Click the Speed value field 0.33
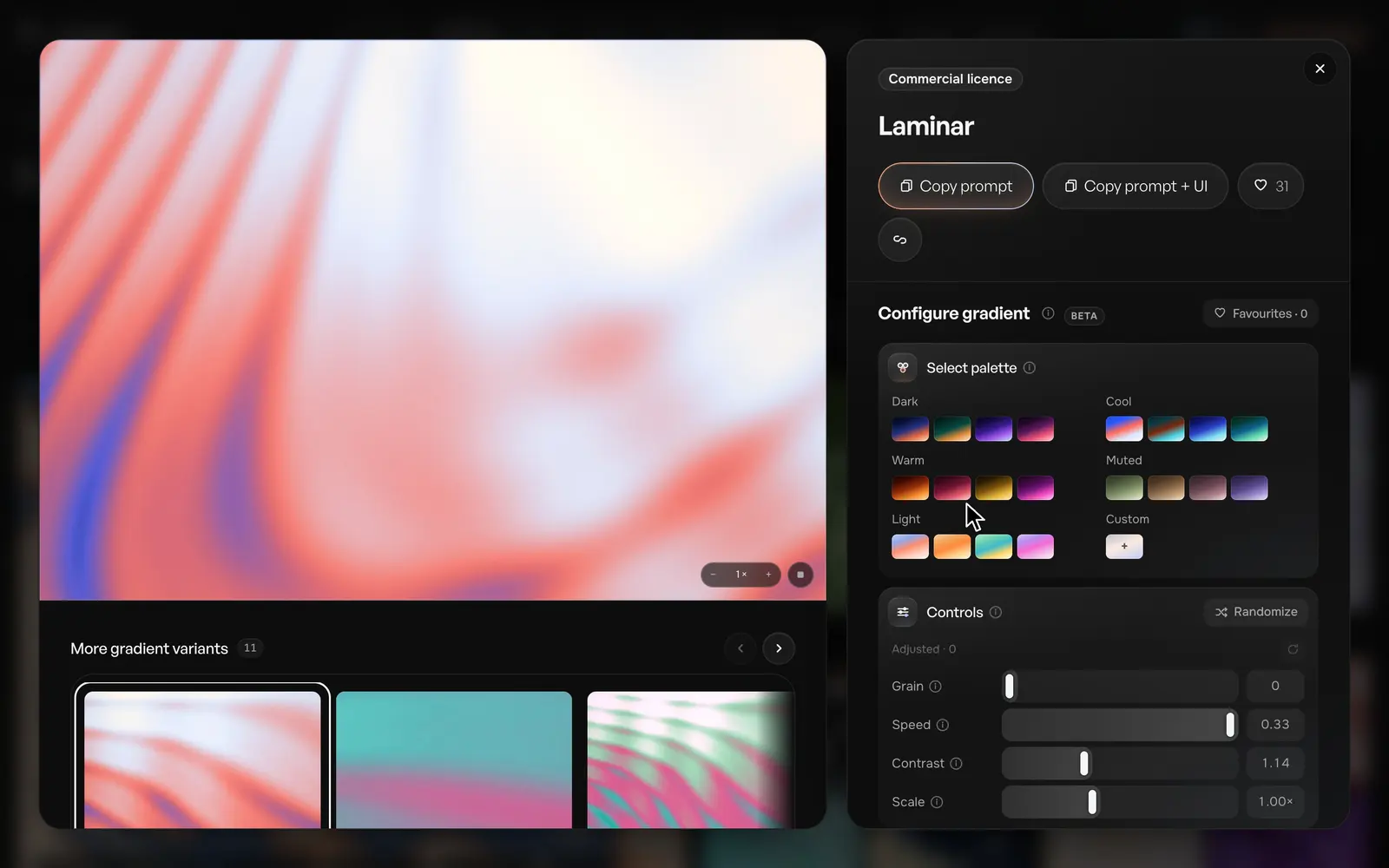The height and width of the screenshot is (868, 1389). [x=1275, y=725]
